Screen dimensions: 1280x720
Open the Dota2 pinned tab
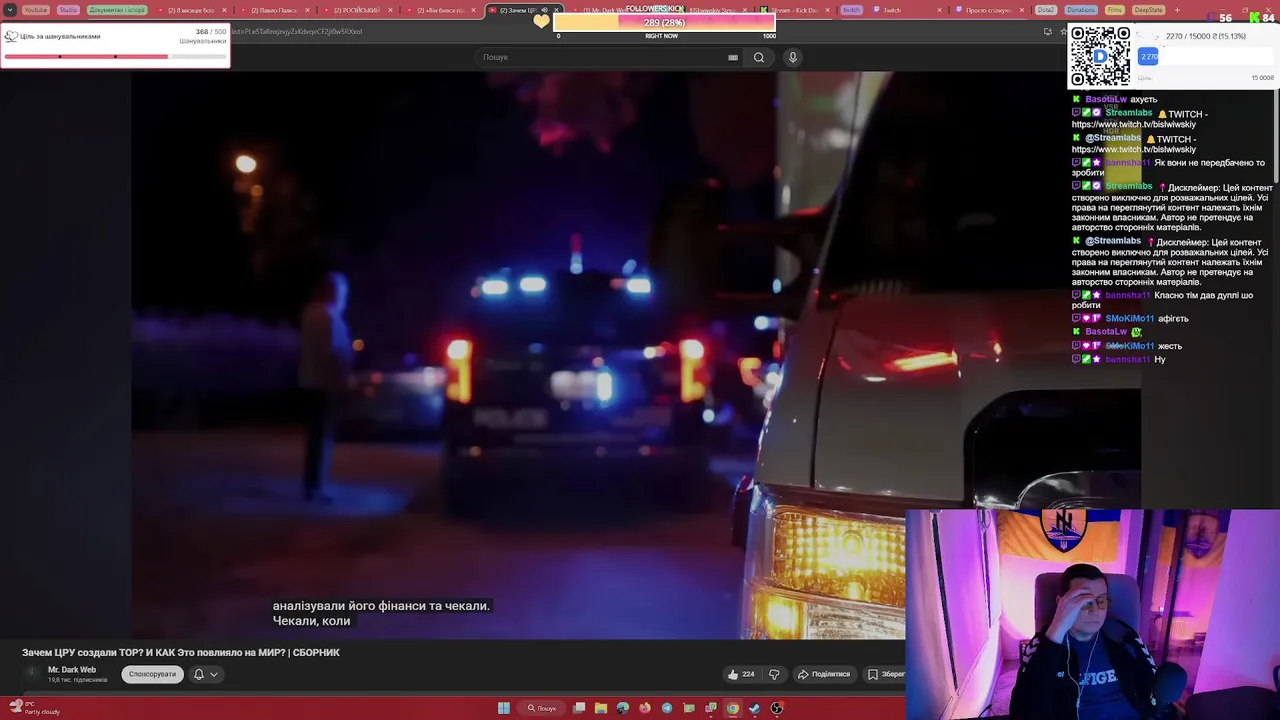point(1046,10)
